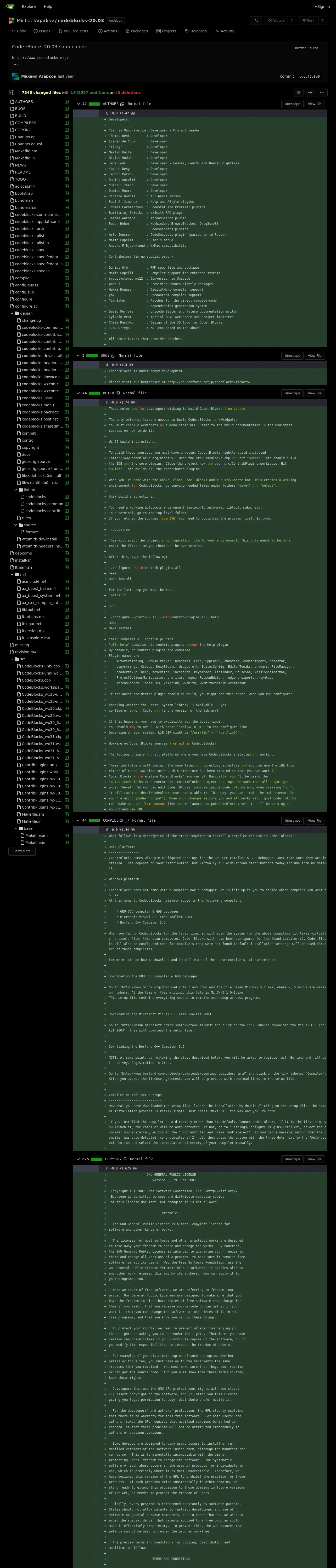Collapse the COMPILERS file diff chevron

[78, 821]
